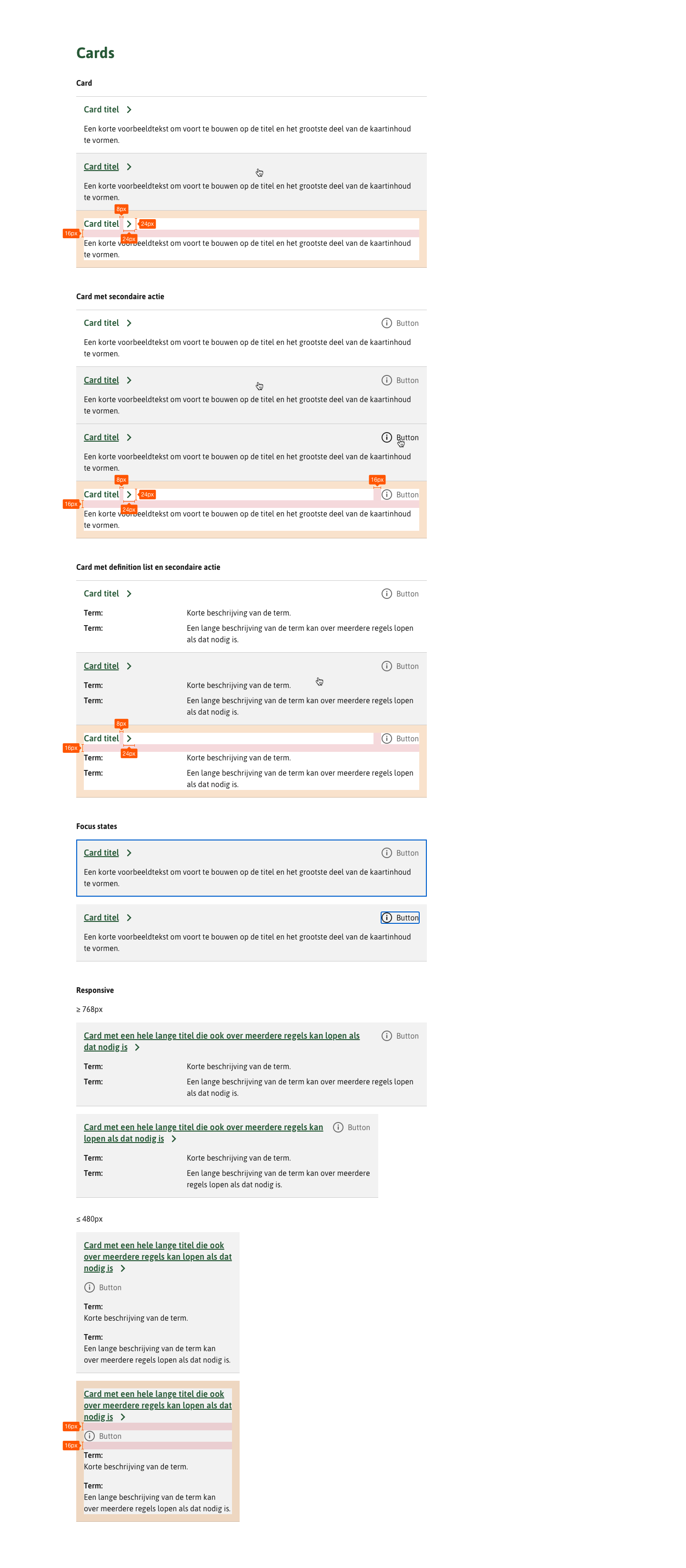Click the chevron in the hovered gray Card titel
Image resolution: width=686 pixels, height=1568 pixels.
[x=129, y=166]
